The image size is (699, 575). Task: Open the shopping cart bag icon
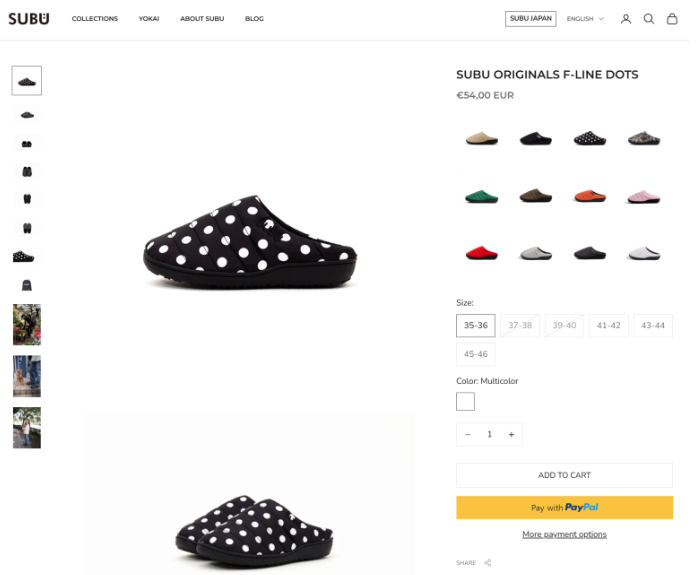point(672,19)
